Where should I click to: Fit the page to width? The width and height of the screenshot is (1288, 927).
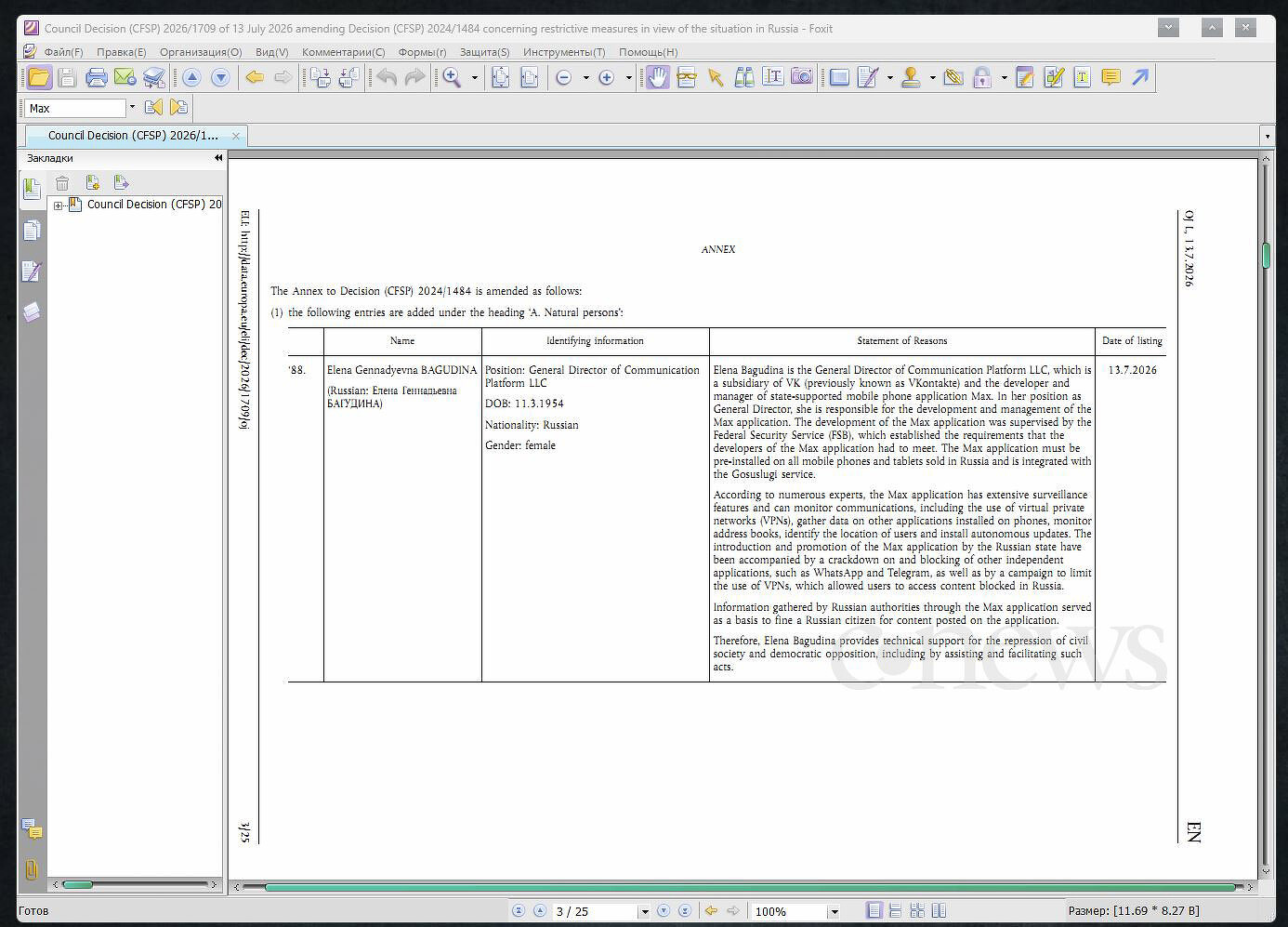click(529, 78)
